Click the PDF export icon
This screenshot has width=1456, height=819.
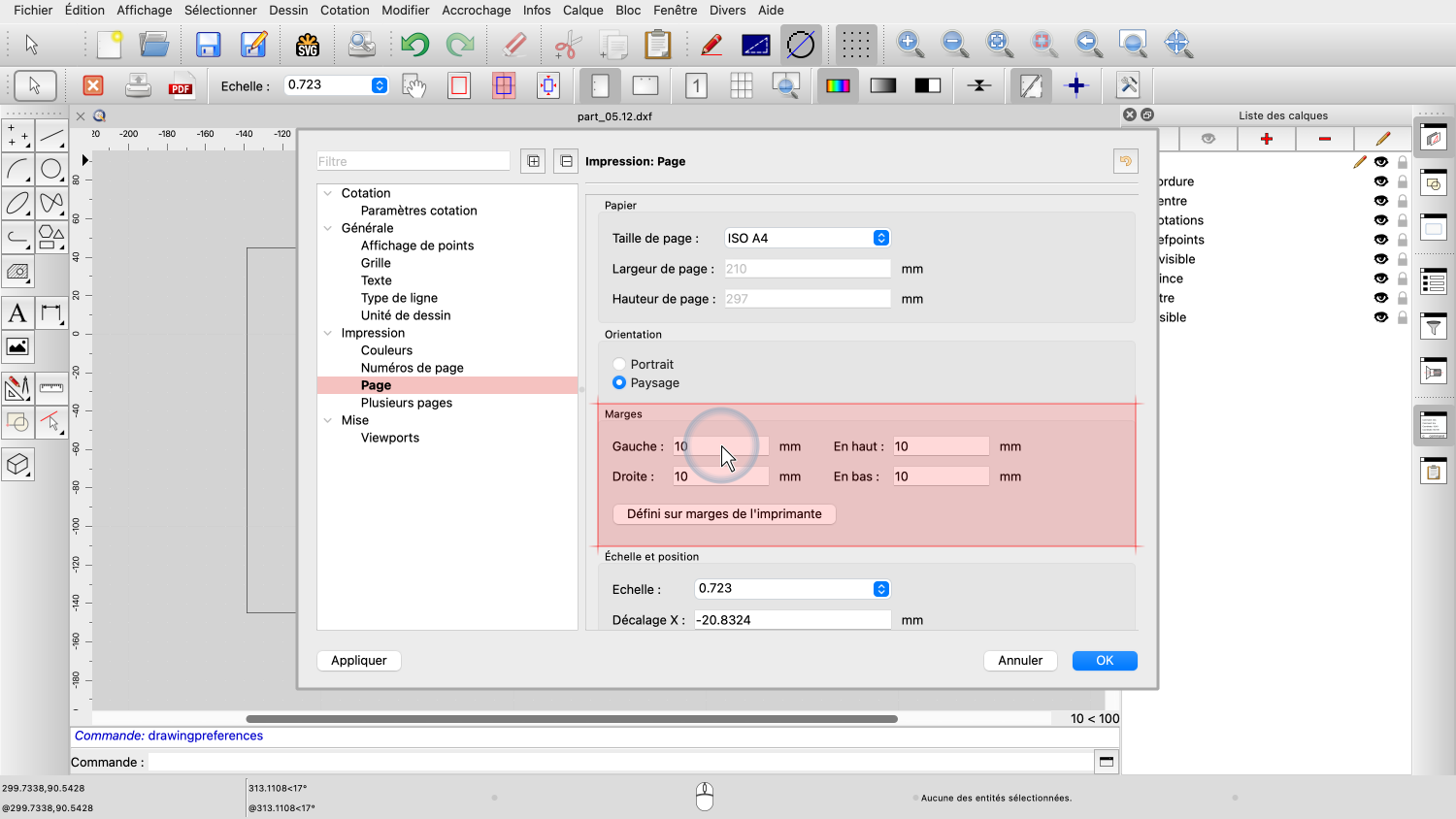pyautogui.click(x=181, y=86)
